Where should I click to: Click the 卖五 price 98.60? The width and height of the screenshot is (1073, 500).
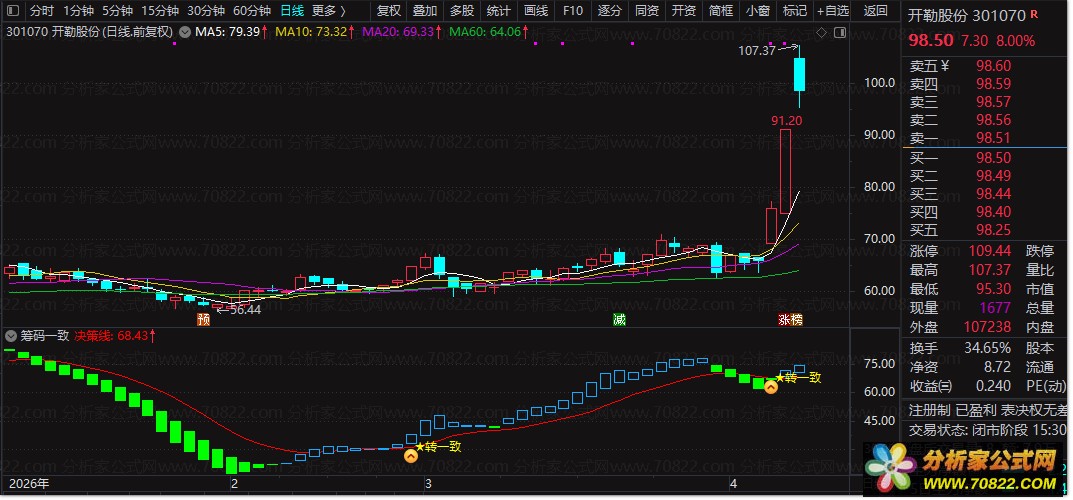(993, 66)
